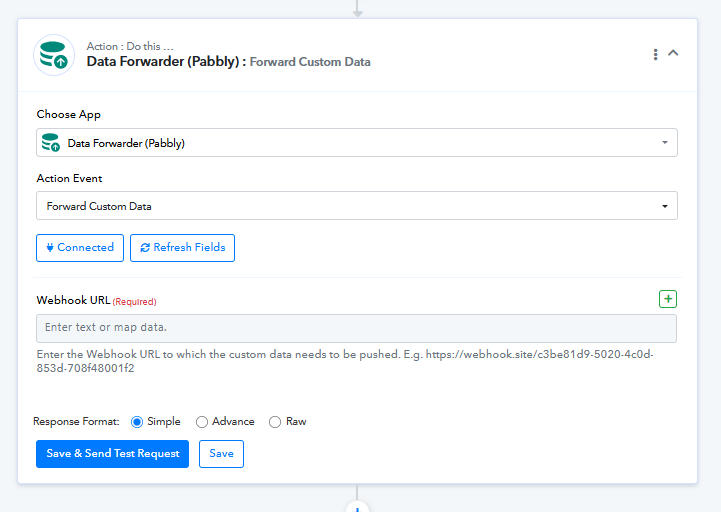Click the Webhook URL help description text

click(345, 361)
